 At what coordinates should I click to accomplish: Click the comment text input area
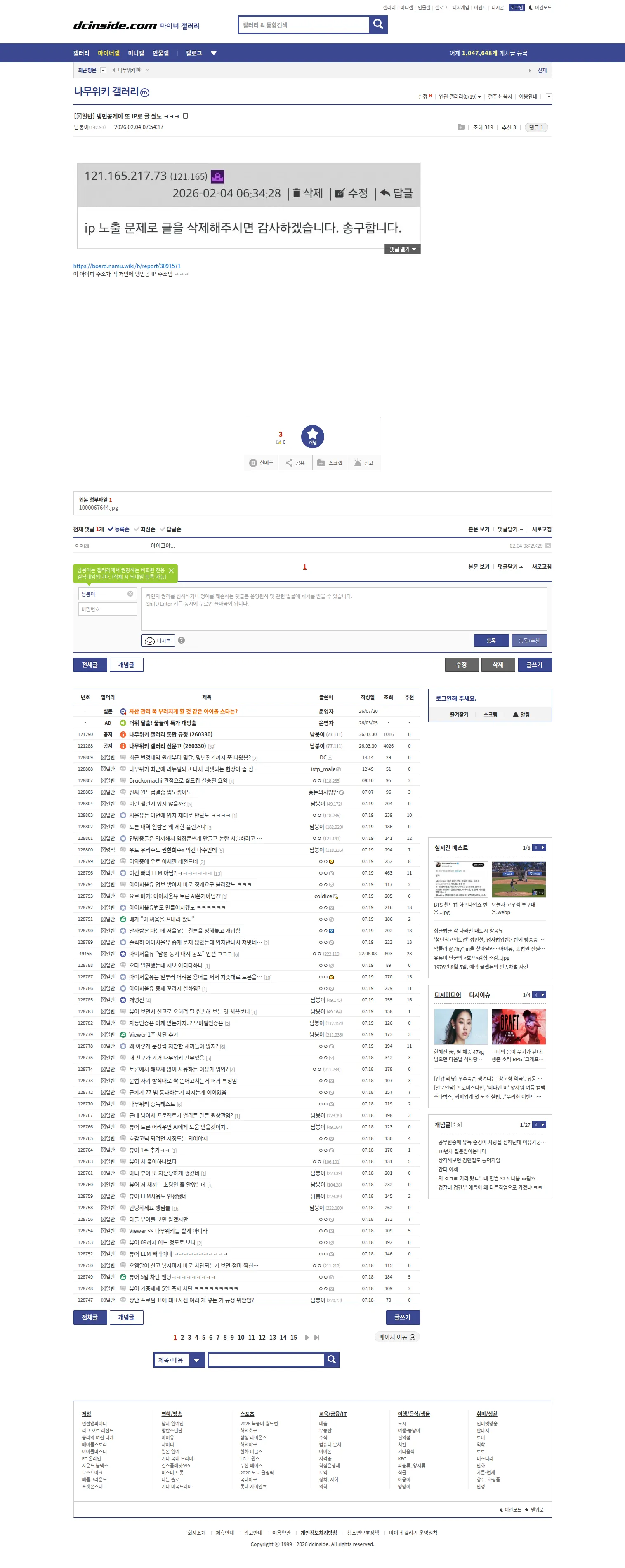tap(344, 609)
